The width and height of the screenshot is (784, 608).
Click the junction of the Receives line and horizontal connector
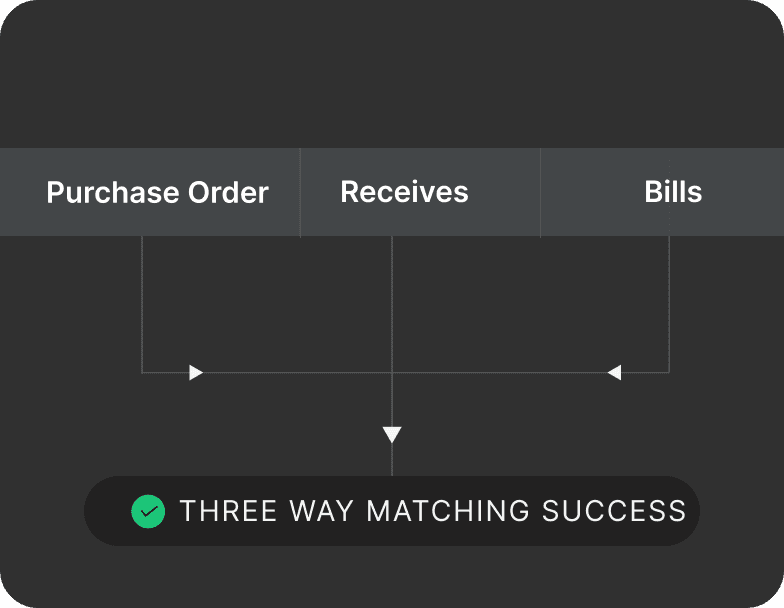[392, 373]
